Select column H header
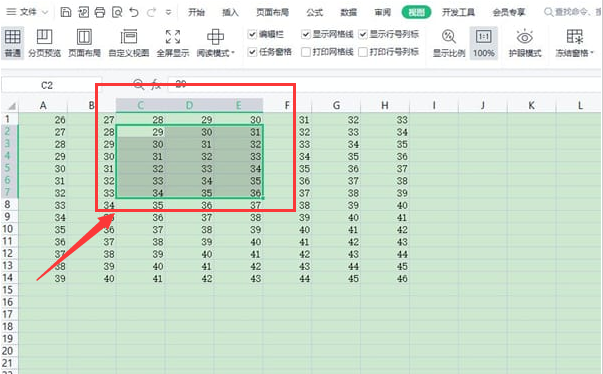 (385, 105)
